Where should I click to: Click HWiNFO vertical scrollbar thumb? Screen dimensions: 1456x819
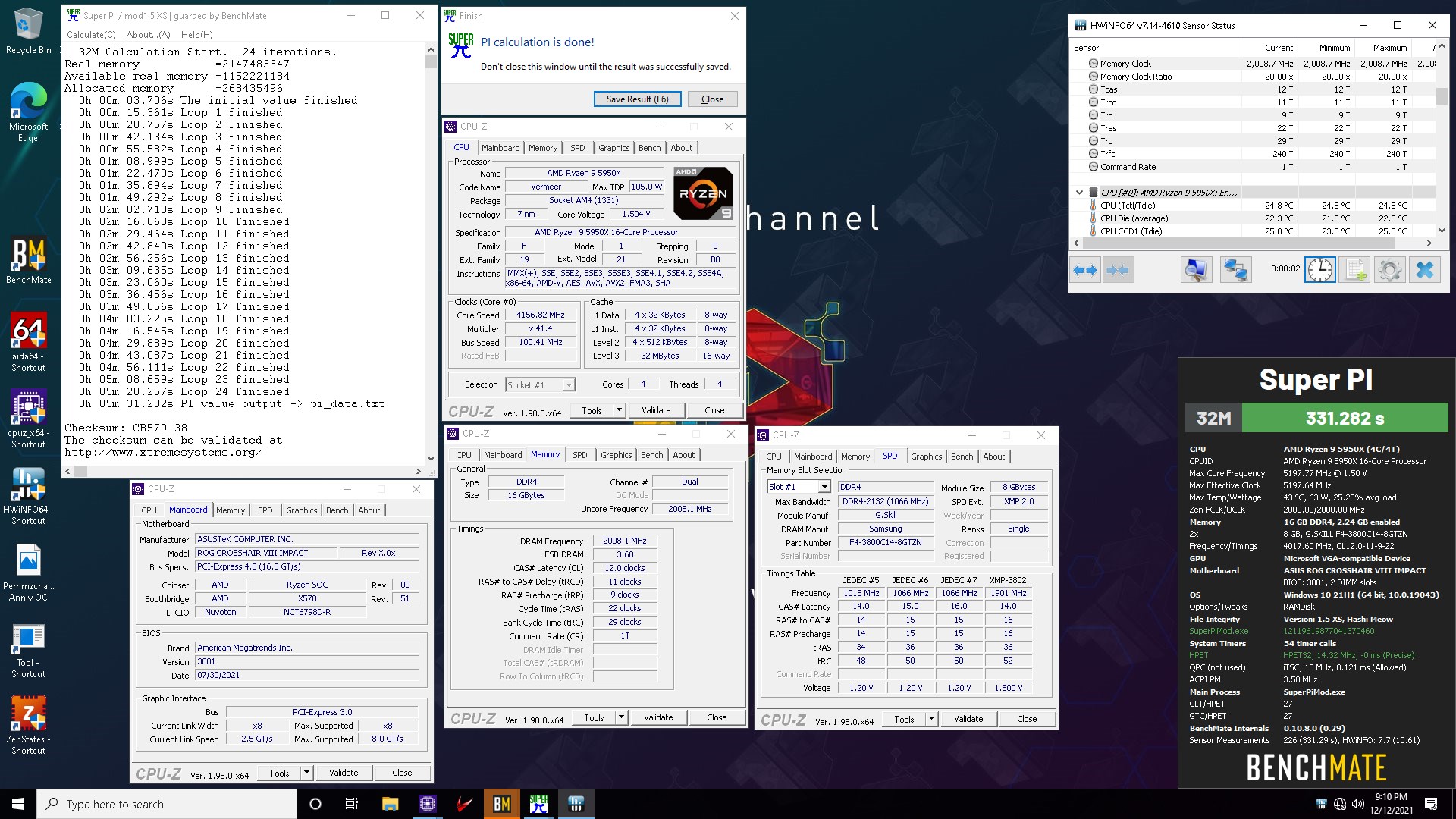[x=1442, y=96]
